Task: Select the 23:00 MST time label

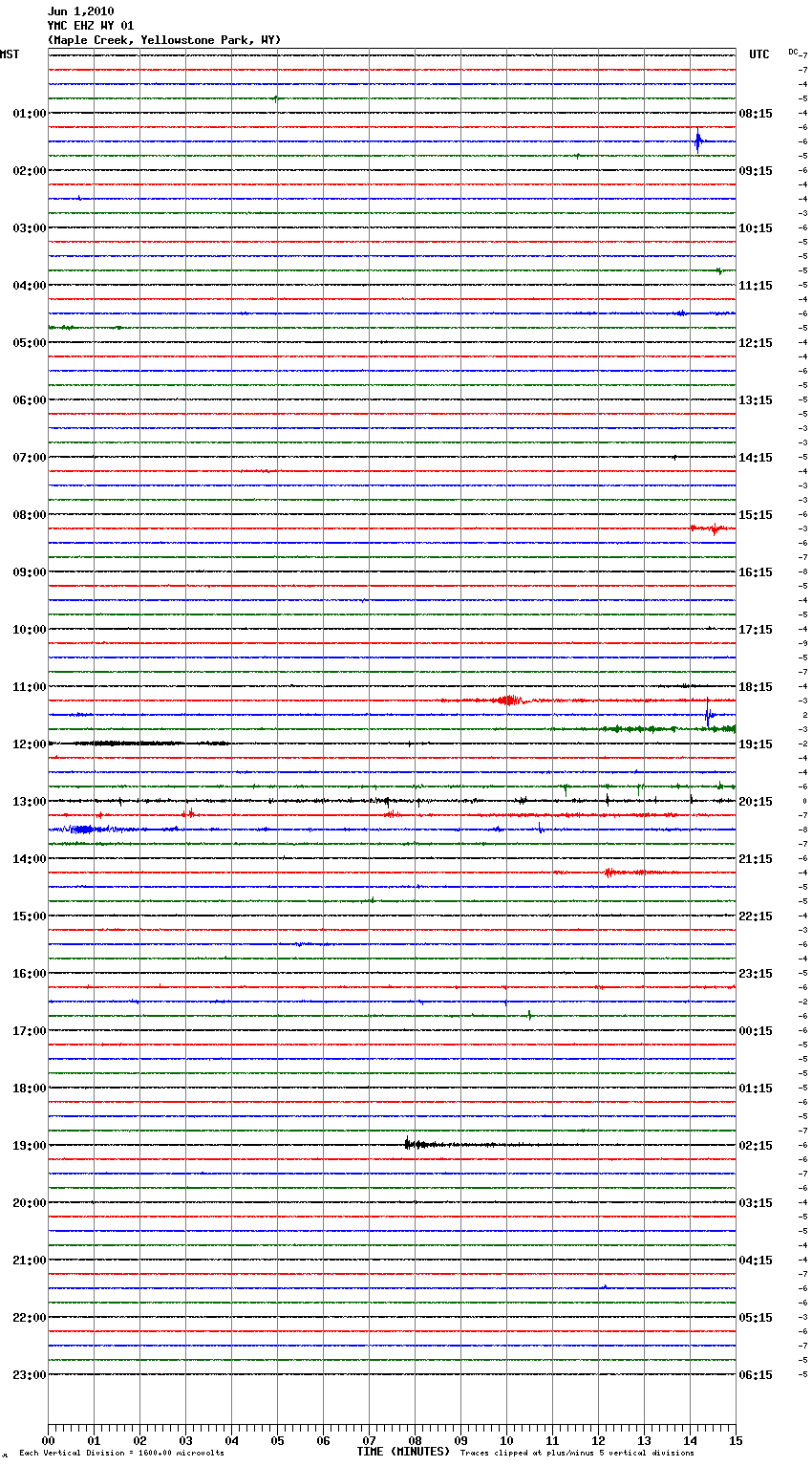Action: [x=29, y=1375]
